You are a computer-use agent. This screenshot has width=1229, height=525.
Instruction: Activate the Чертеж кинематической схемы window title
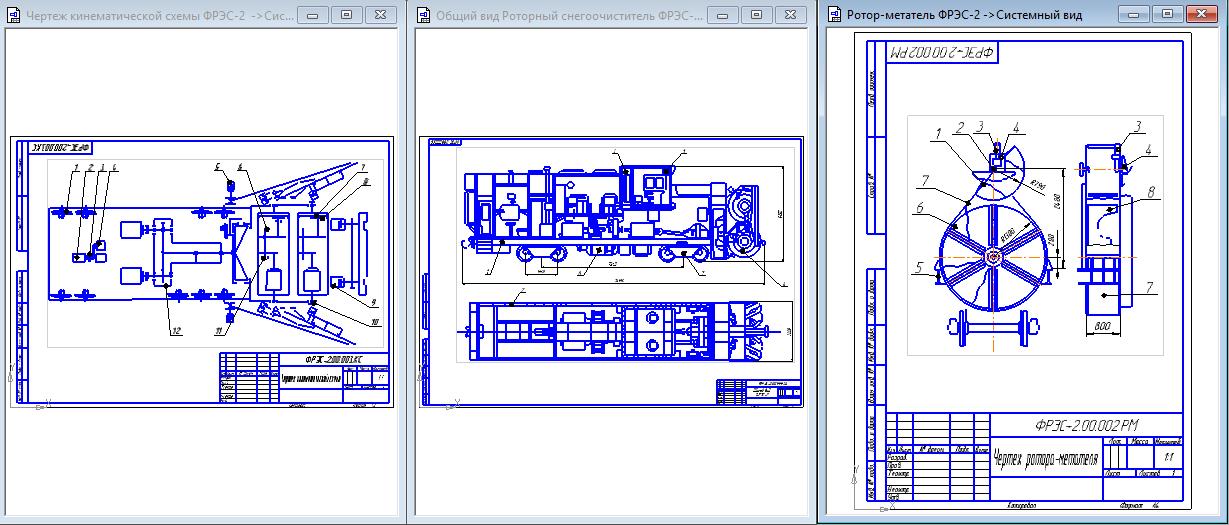160,16
